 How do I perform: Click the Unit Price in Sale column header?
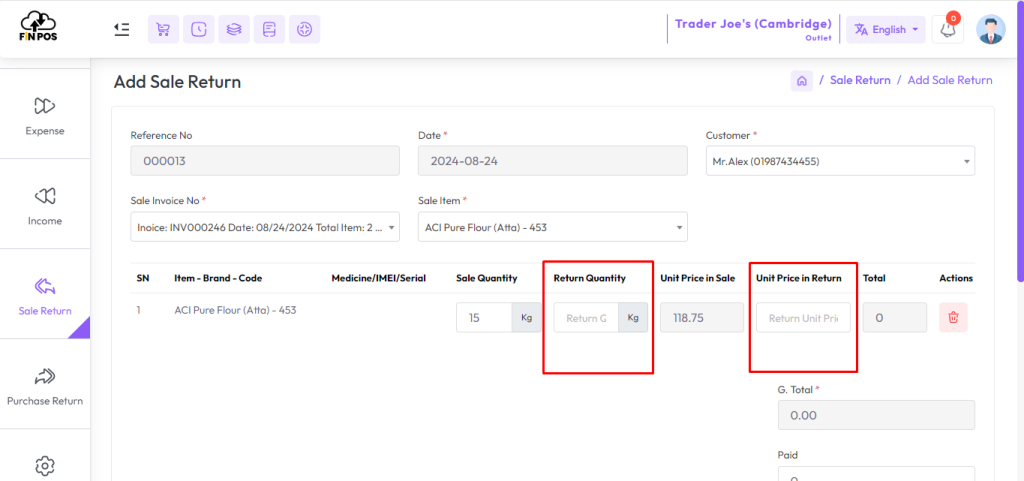click(x=697, y=278)
